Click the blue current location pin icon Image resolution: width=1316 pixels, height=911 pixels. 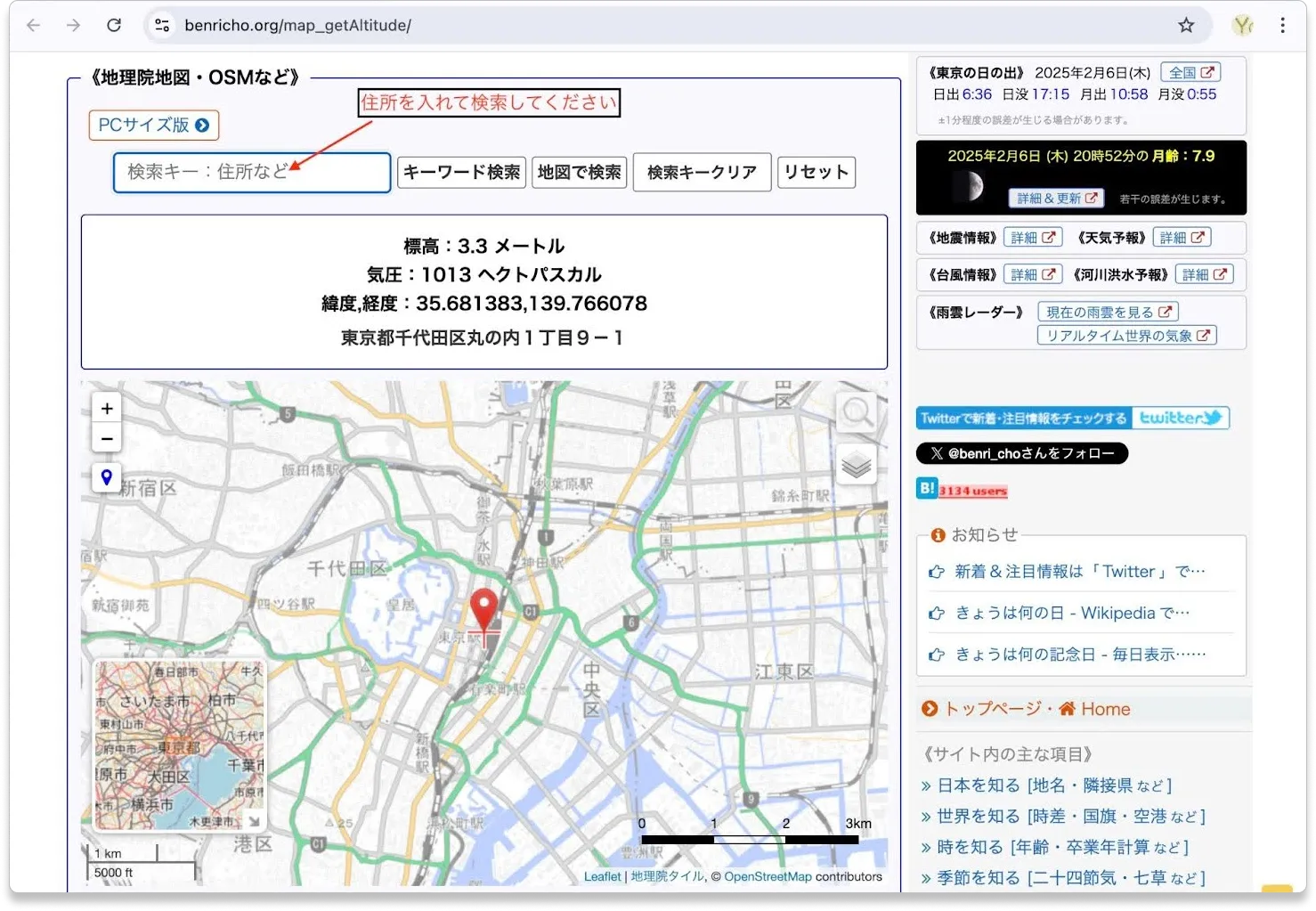coord(107,477)
